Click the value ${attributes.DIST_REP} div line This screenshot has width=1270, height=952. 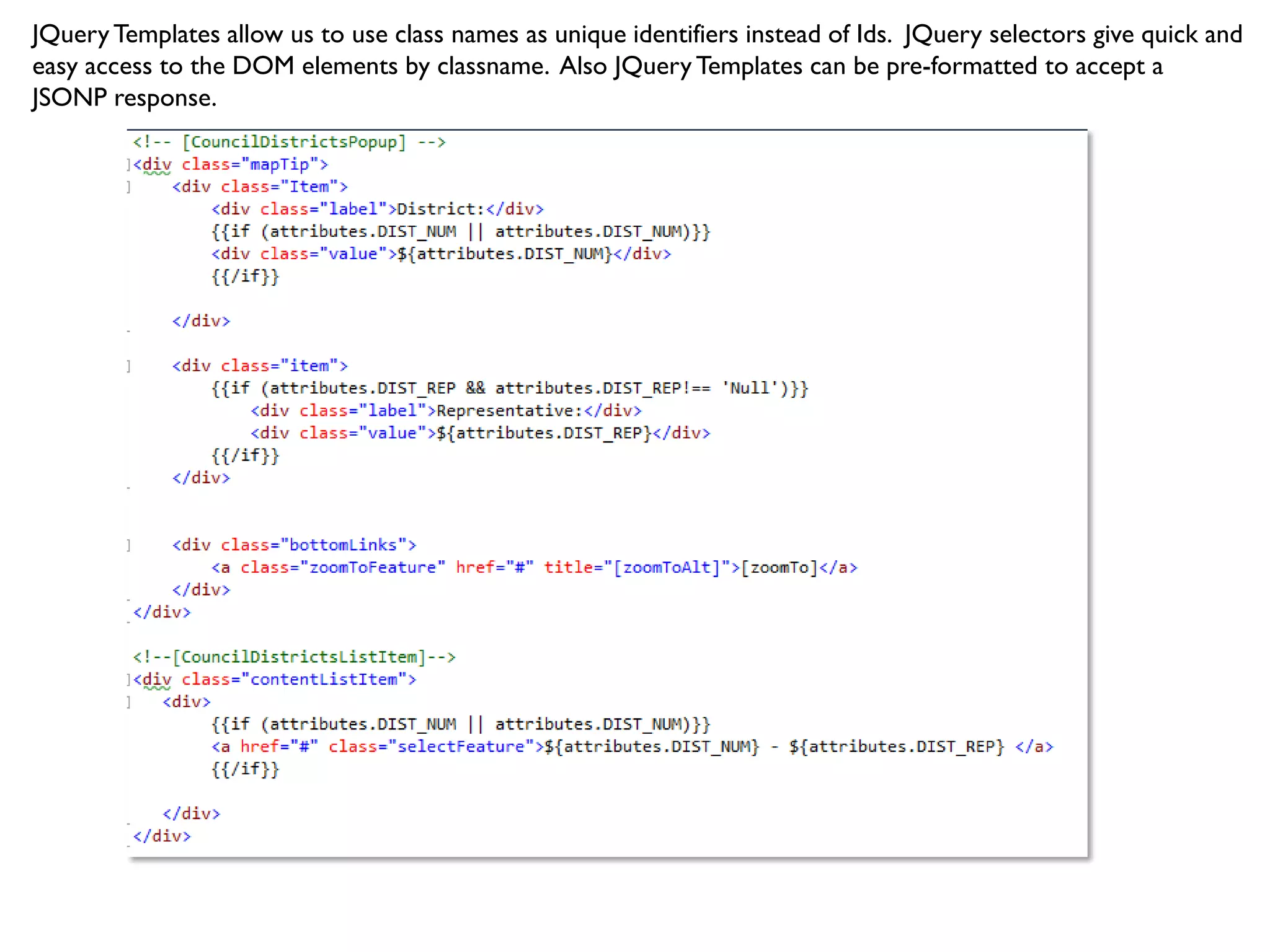[x=480, y=433]
